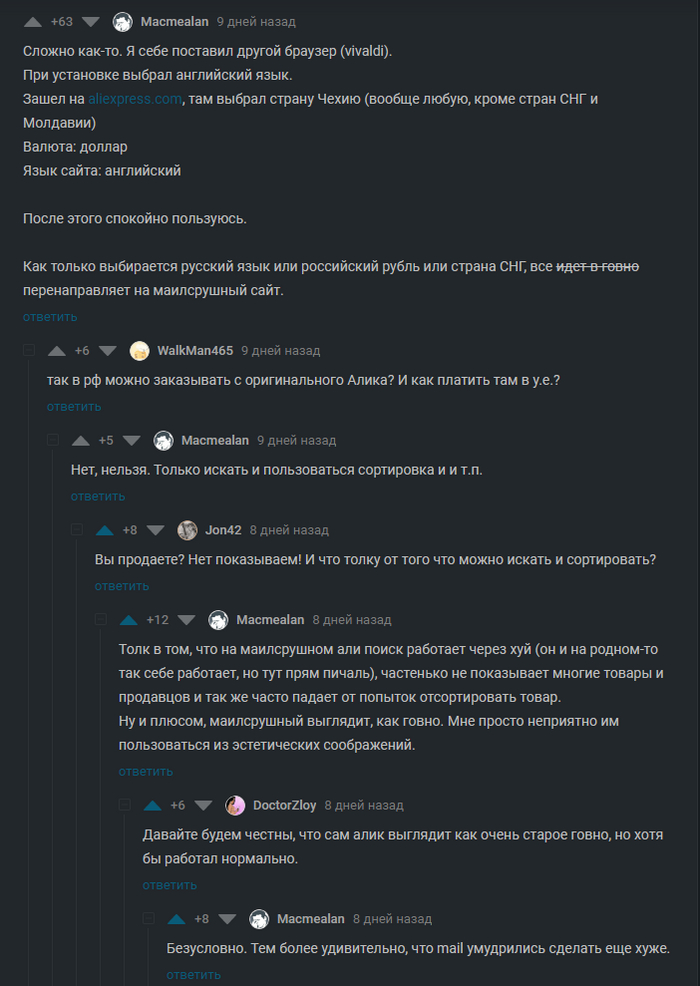Click 'ответить' under WalkMan465's comment
Viewport: 700px width, 986px height.
(x=74, y=406)
